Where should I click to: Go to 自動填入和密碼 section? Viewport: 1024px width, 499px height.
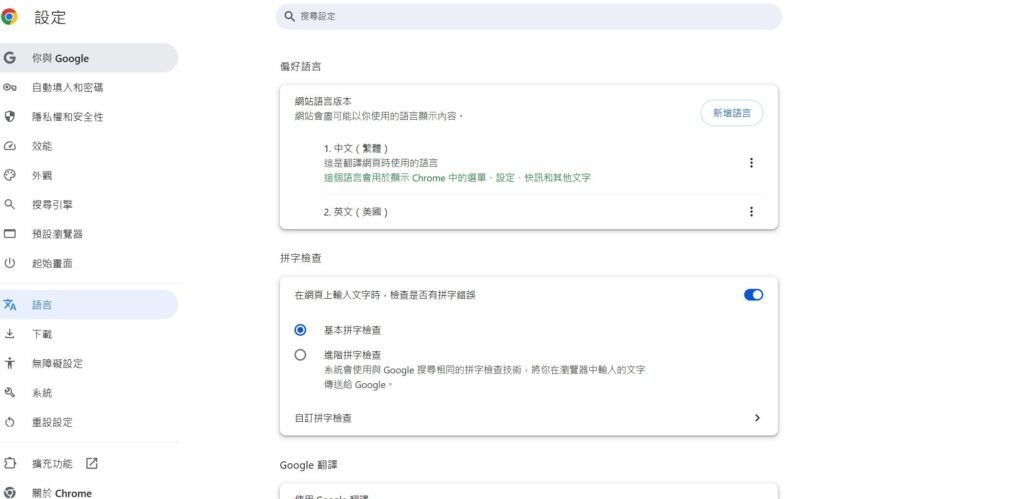pos(89,88)
